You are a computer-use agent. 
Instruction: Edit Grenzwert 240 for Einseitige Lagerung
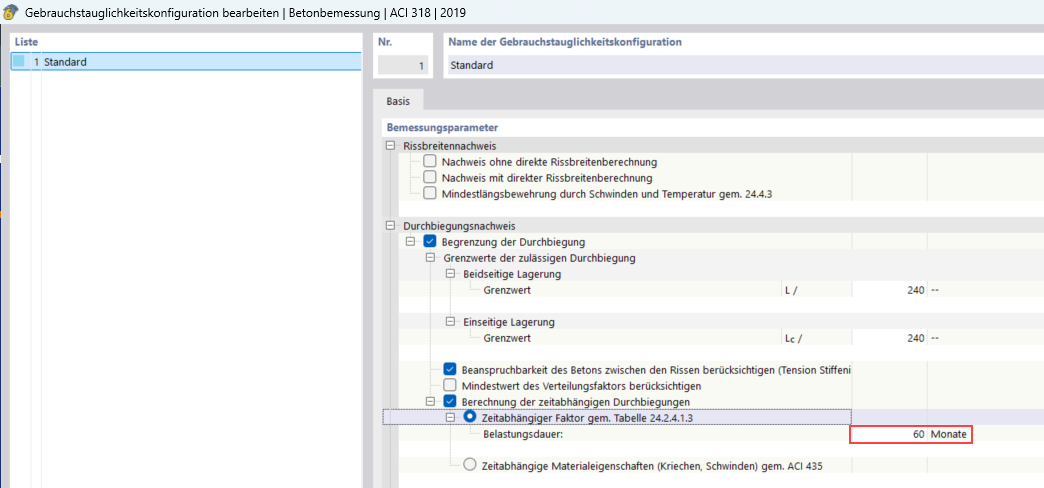click(x=889, y=338)
